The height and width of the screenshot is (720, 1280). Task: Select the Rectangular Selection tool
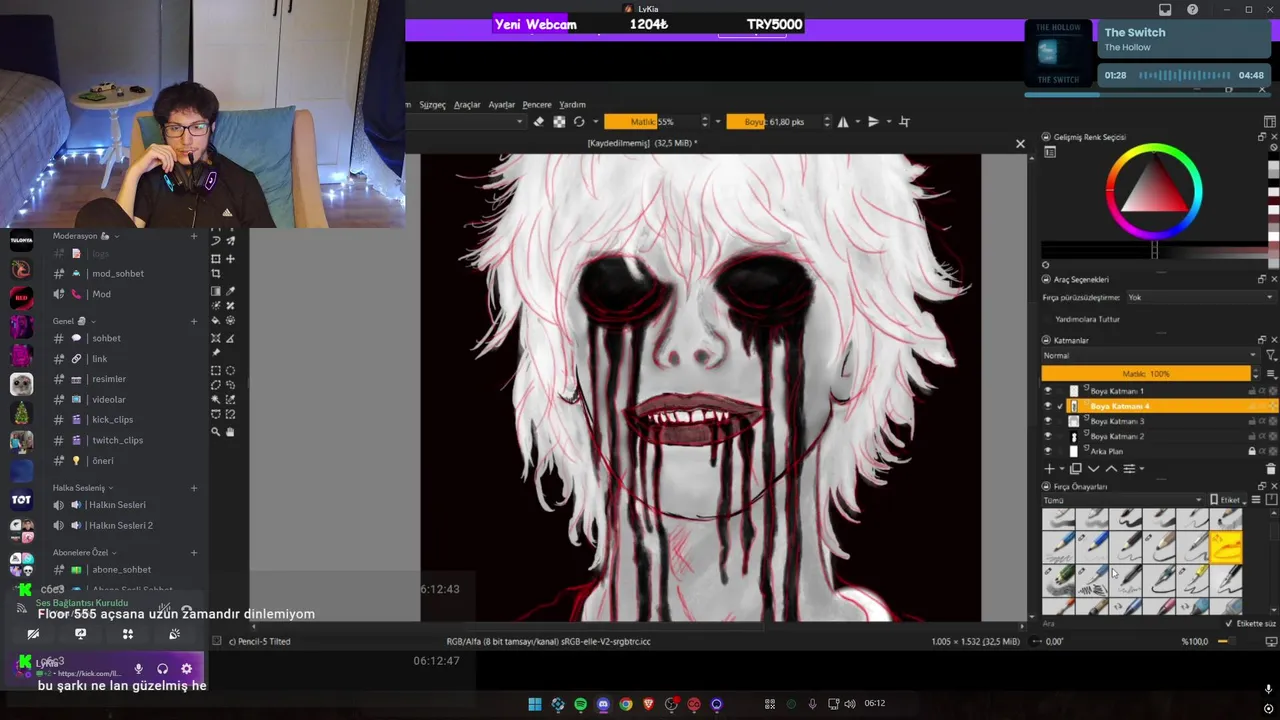pos(215,370)
